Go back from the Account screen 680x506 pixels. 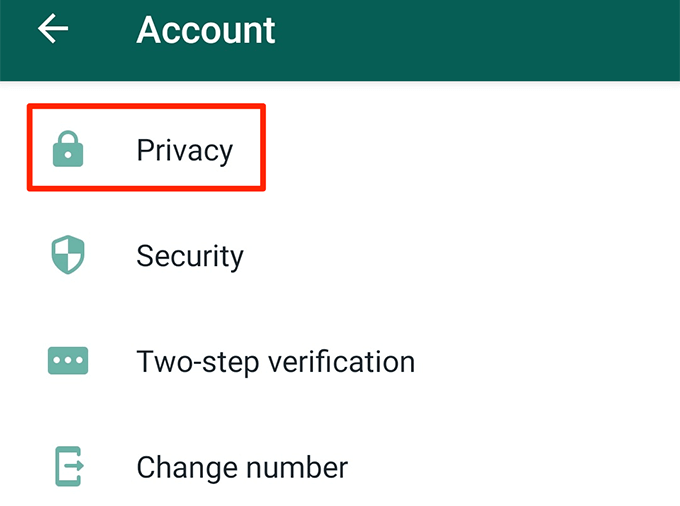point(53,30)
